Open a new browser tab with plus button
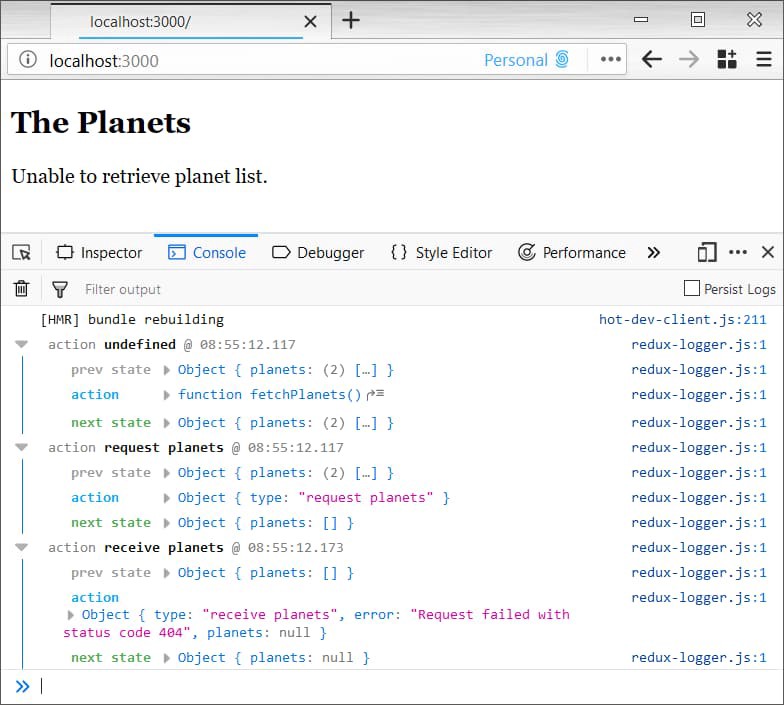Viewport: 784px width, 705px height. point(351,20)
